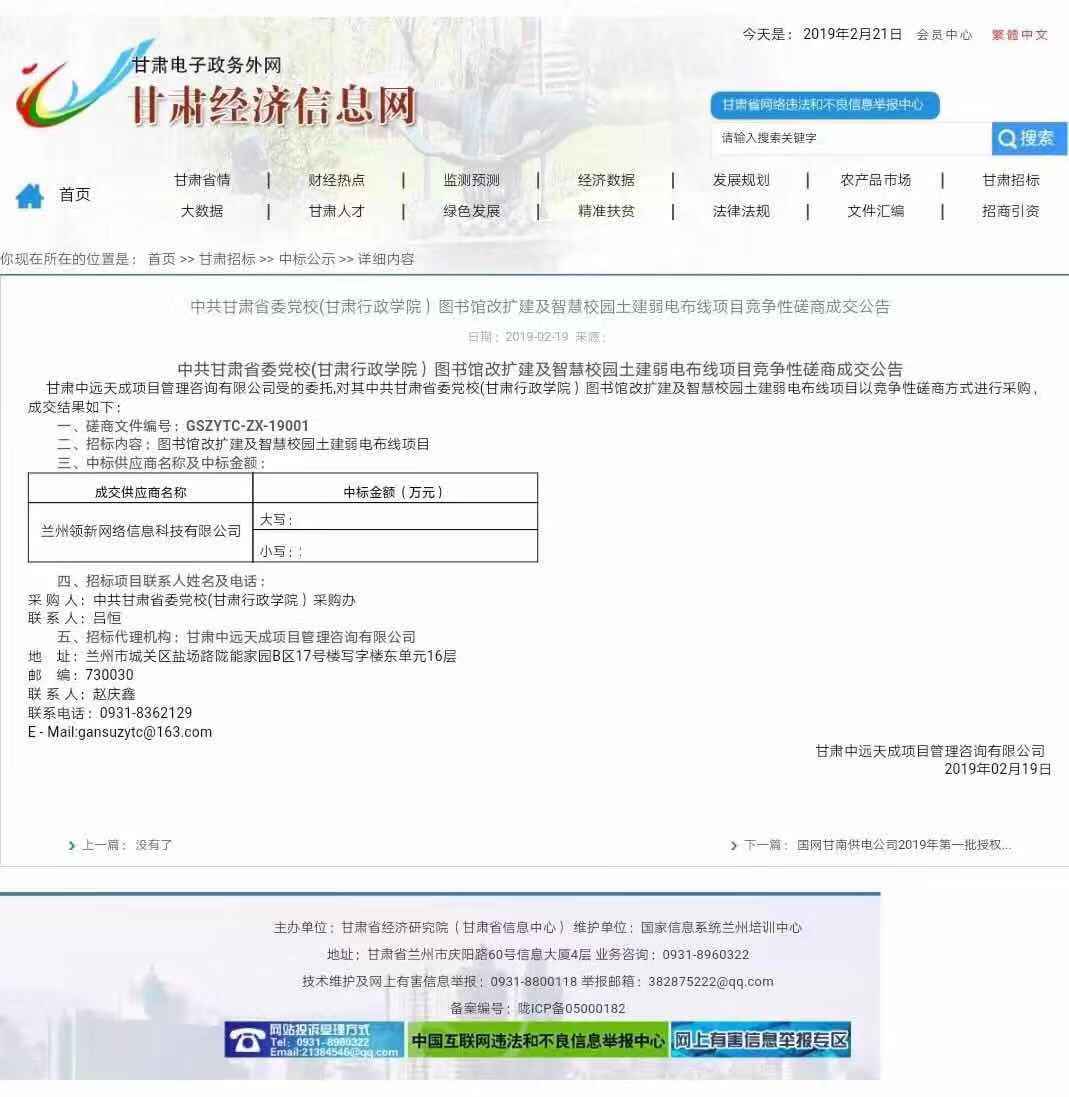
Task: Type in the search keyword field
Action: (850, 138)
